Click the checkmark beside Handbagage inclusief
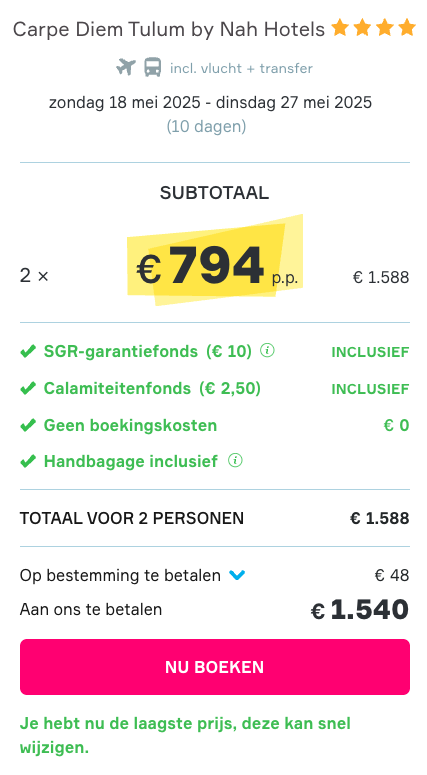Screen dimensions: 427x775 28,461
